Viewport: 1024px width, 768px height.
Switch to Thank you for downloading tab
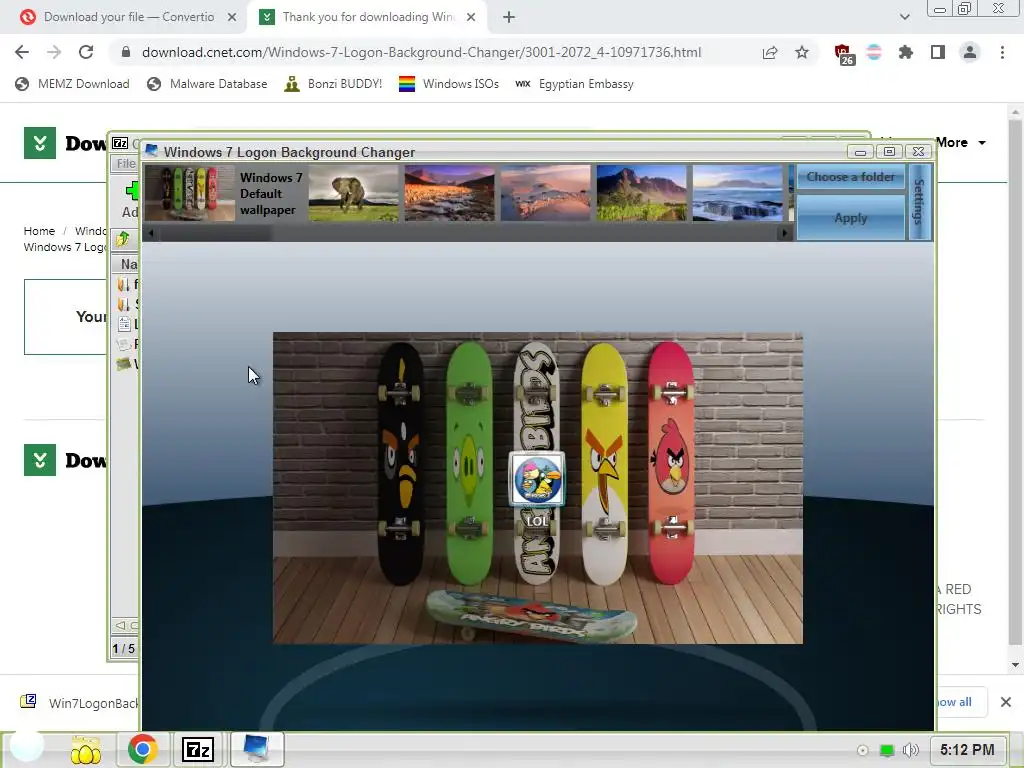[366, 17]
